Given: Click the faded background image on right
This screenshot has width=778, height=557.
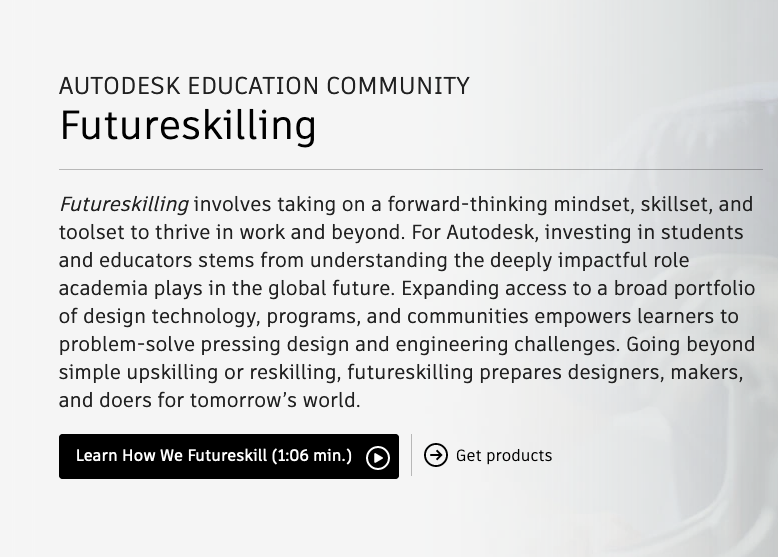Looking at the screenshot, I should point(695,278).
